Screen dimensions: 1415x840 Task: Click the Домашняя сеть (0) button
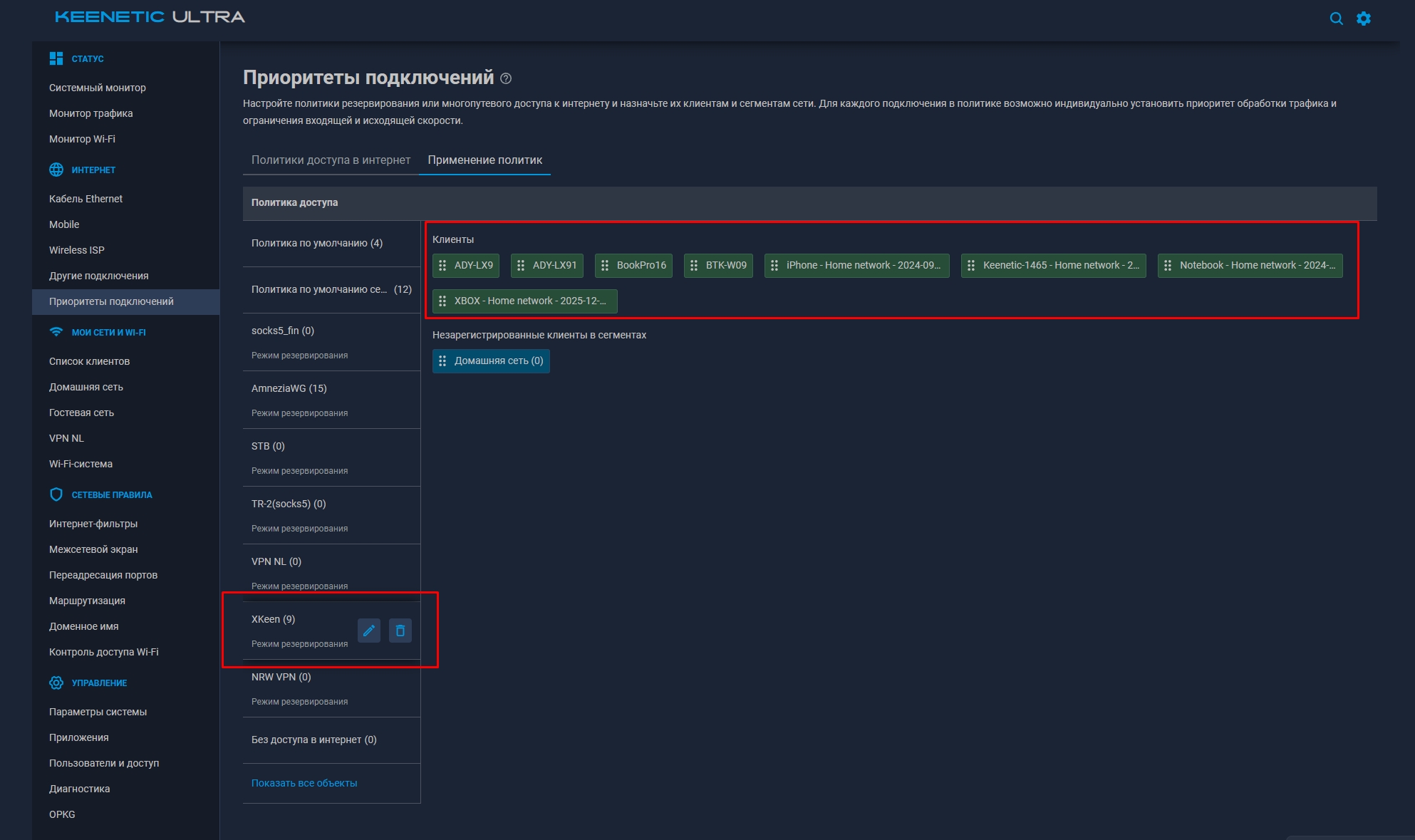[x=491, y=361]
